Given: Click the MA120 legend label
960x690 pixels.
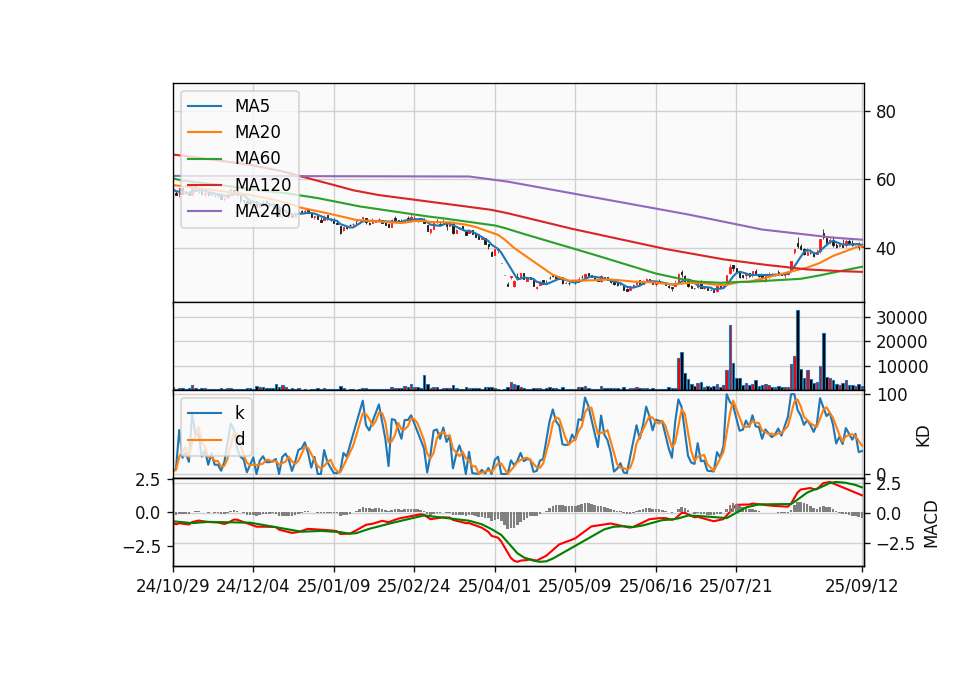Looking at the screenshot, I should pyautogui.click(x=263, y=185).
